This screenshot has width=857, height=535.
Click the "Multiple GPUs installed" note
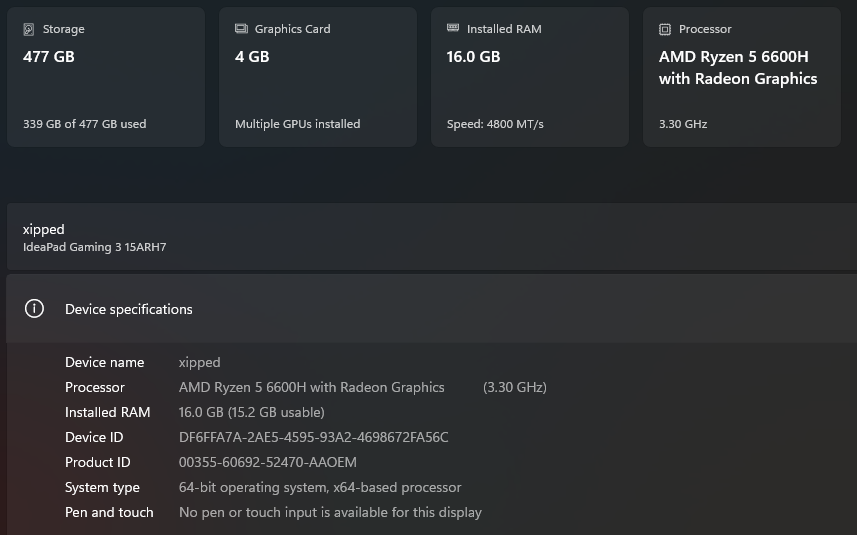click(297, 124)
